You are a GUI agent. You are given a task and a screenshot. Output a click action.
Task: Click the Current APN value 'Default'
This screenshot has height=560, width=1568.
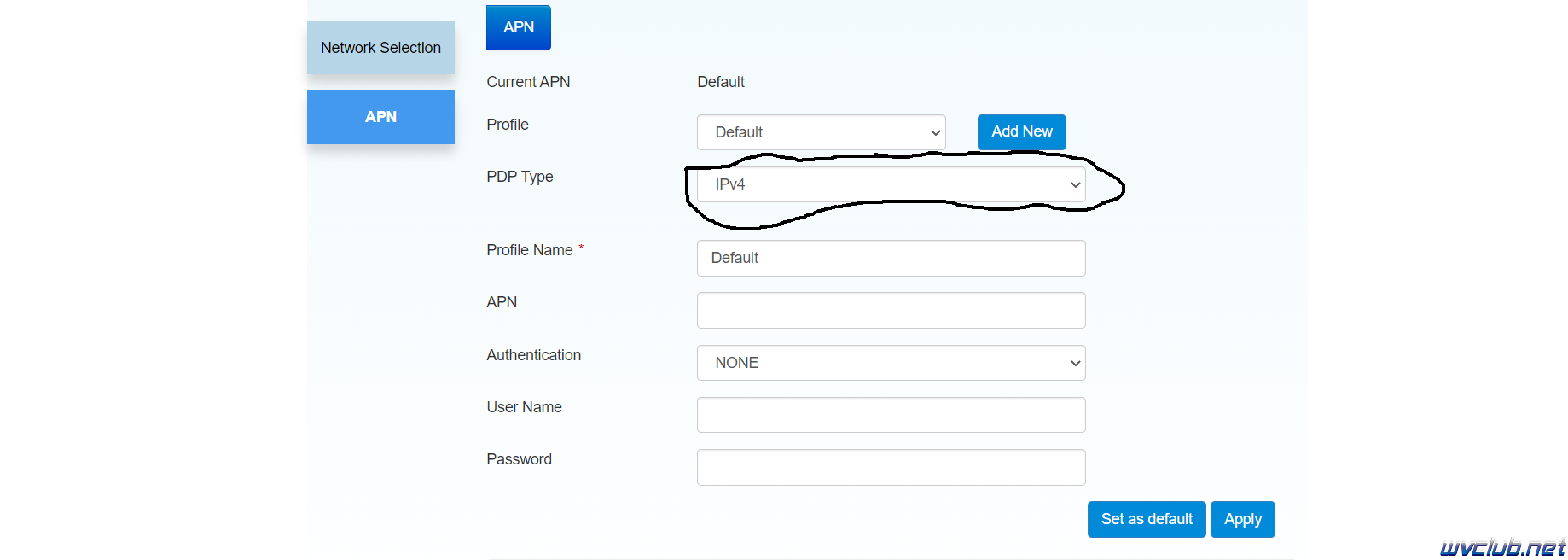pyautogui.click(x=721, y=82)
